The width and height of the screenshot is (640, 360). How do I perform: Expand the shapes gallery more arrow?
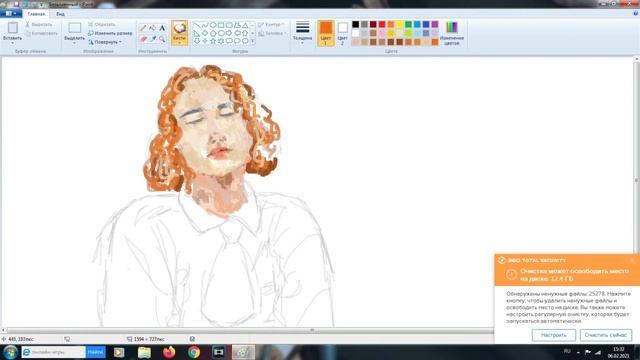[x=253, y=41]
